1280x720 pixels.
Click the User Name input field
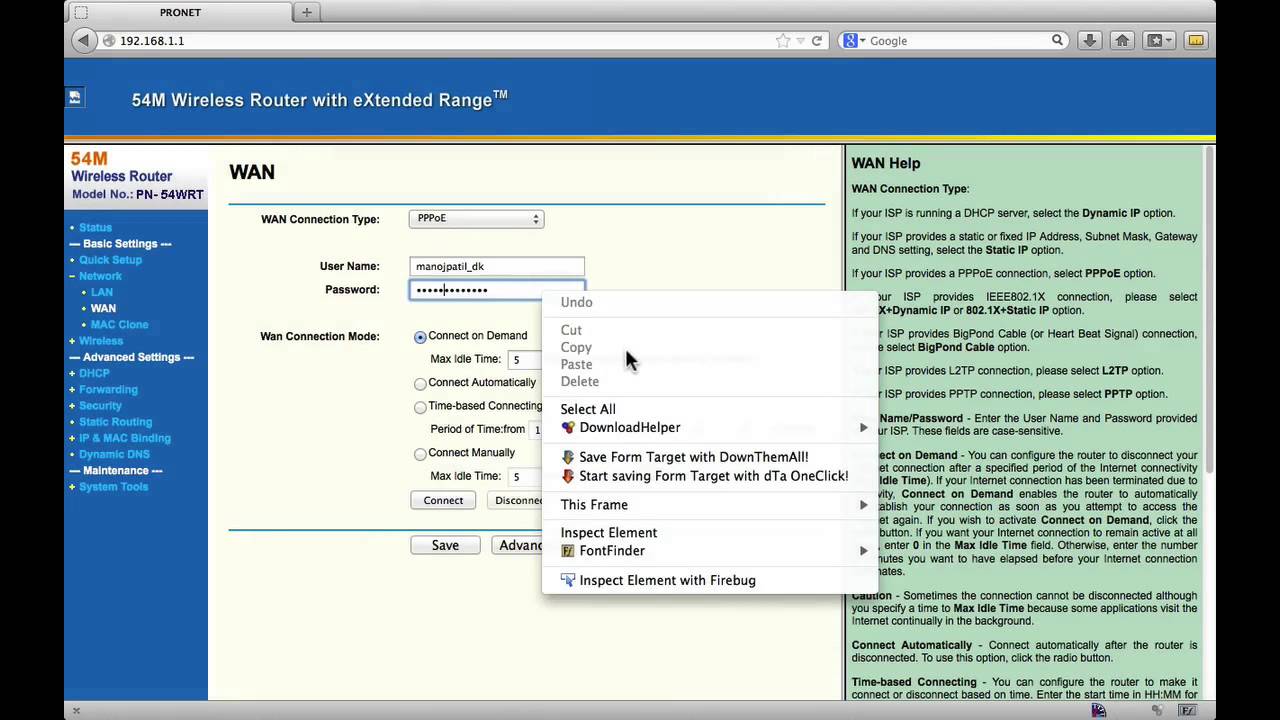coord(497,266)
